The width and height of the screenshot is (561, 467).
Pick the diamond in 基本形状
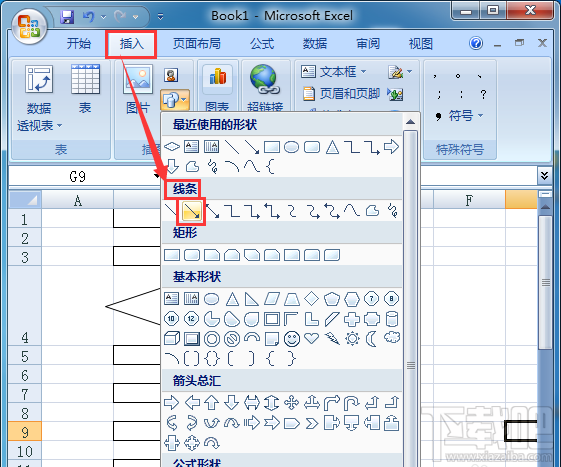click(x=311, y=298)
